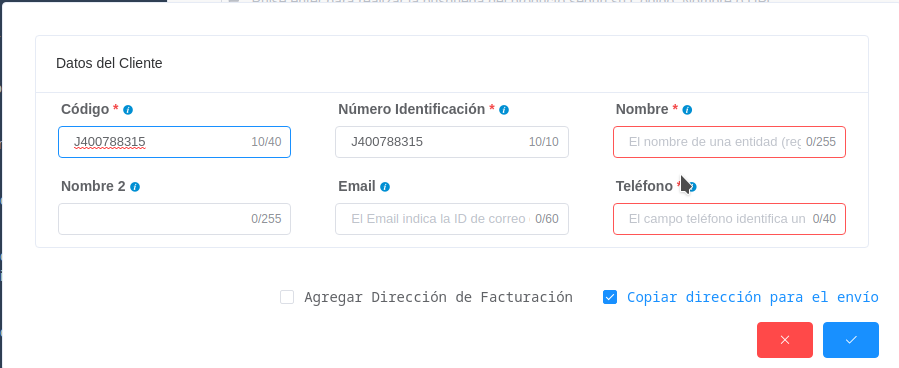
Task: Click into the Teléfono input field
Action: [729, 219]
